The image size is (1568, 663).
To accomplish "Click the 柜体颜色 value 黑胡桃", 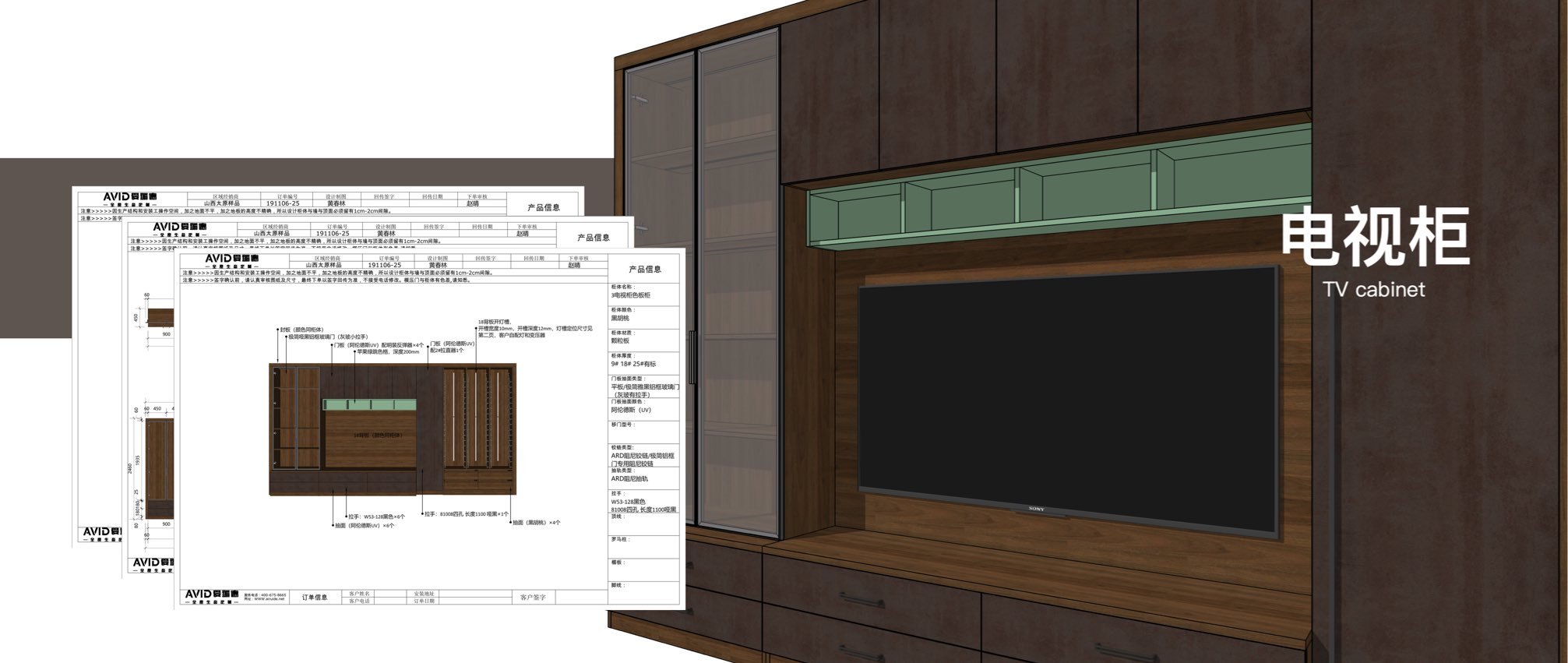I will 620,318.
